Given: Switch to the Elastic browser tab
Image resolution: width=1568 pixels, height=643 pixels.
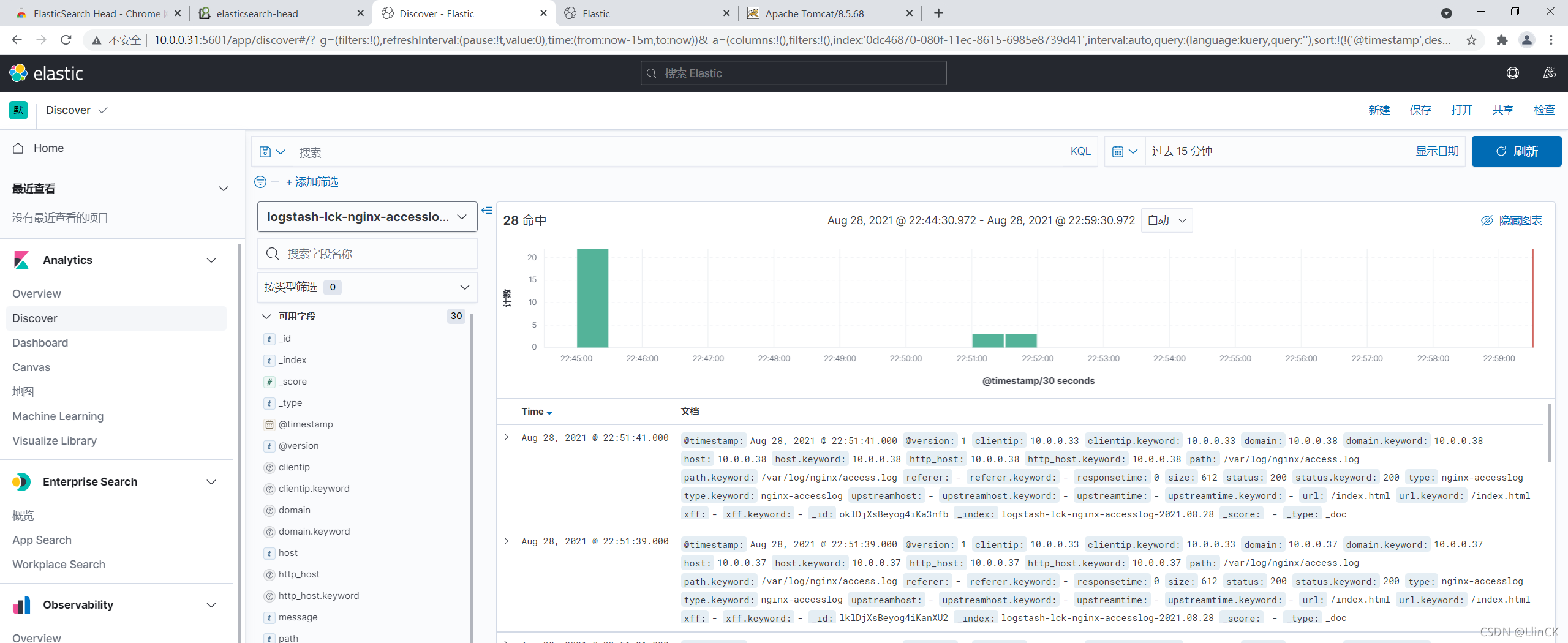Looking at the screenshot, I should tap(646, 13).
